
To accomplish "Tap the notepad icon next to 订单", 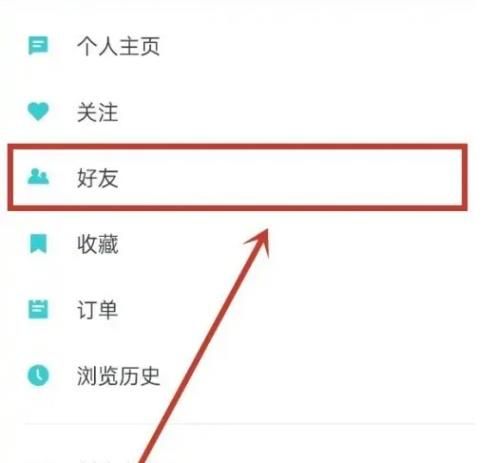I will coord(38,309).
